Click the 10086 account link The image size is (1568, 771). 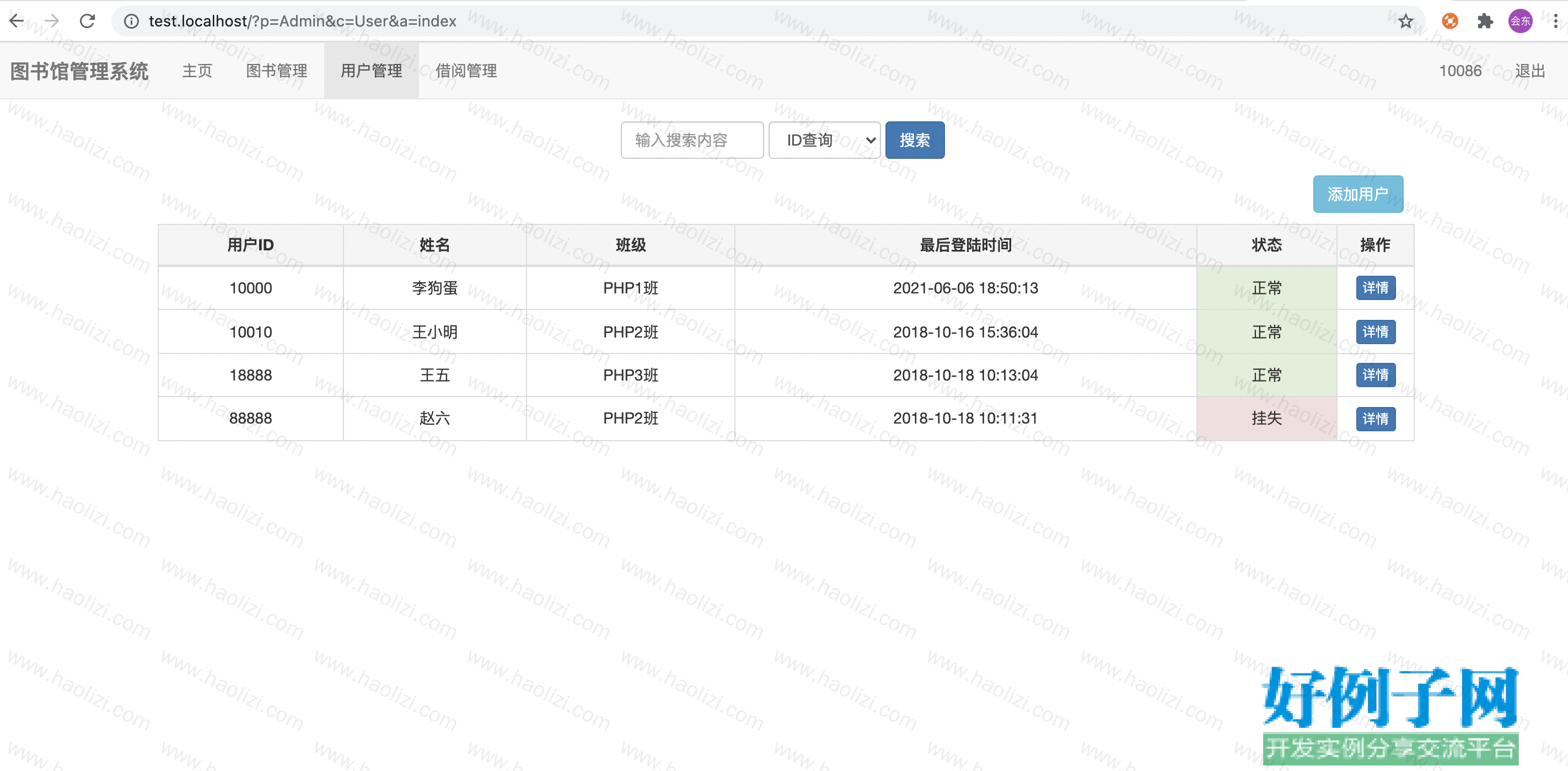[x=1460, y=71]
